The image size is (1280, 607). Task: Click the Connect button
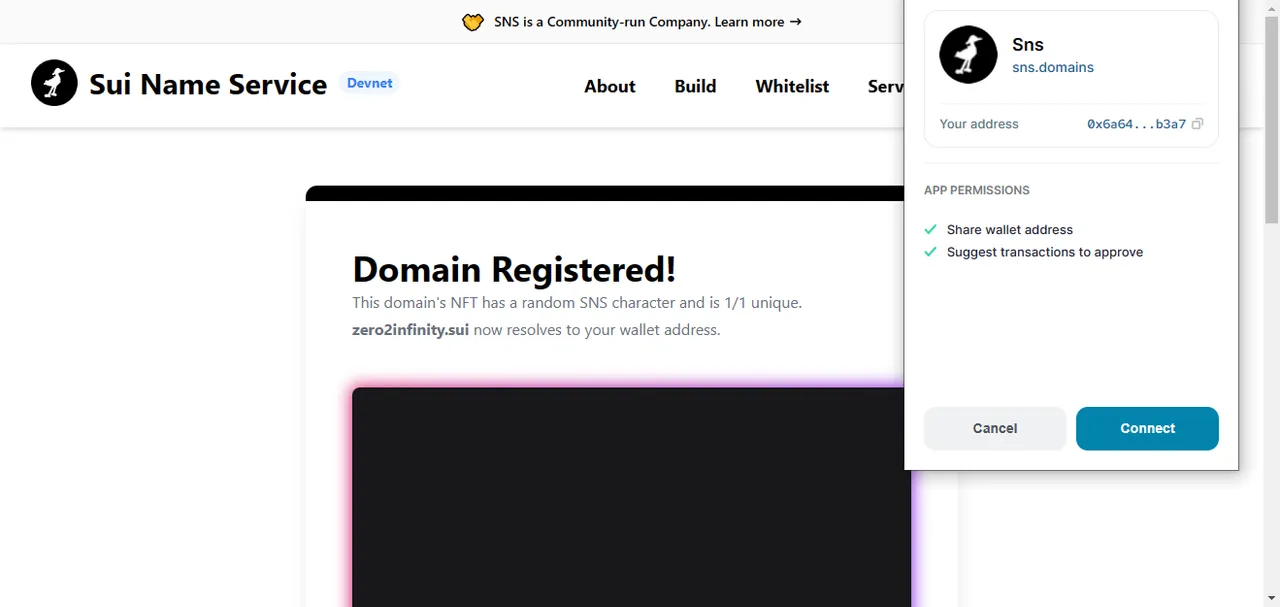point(1147,428)
